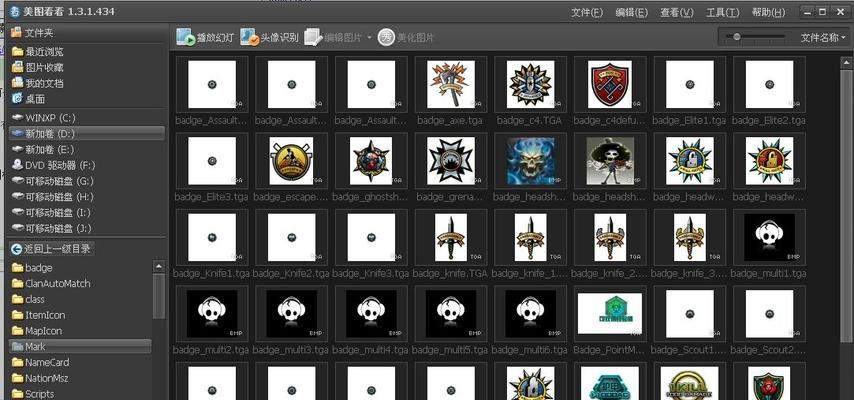Open the 查看(V) menu
Image resolution: width=854 pixels, height=400 pixels.
coord(676,12)
